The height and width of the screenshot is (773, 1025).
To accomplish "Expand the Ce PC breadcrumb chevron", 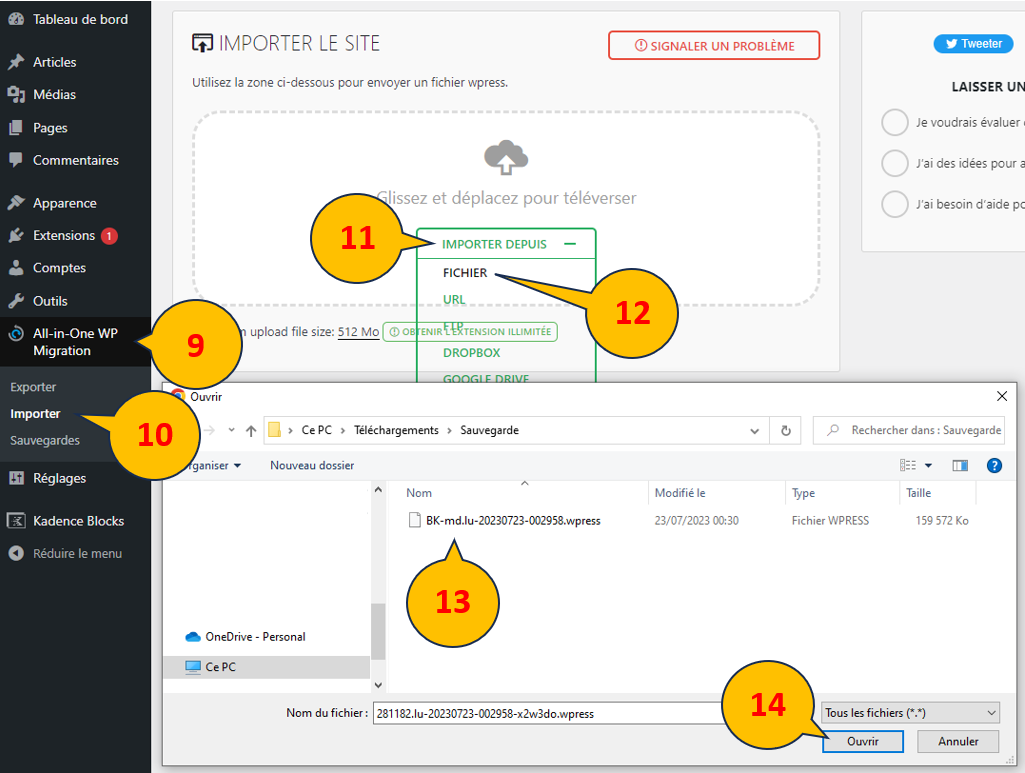I will [x=343, y=431].
